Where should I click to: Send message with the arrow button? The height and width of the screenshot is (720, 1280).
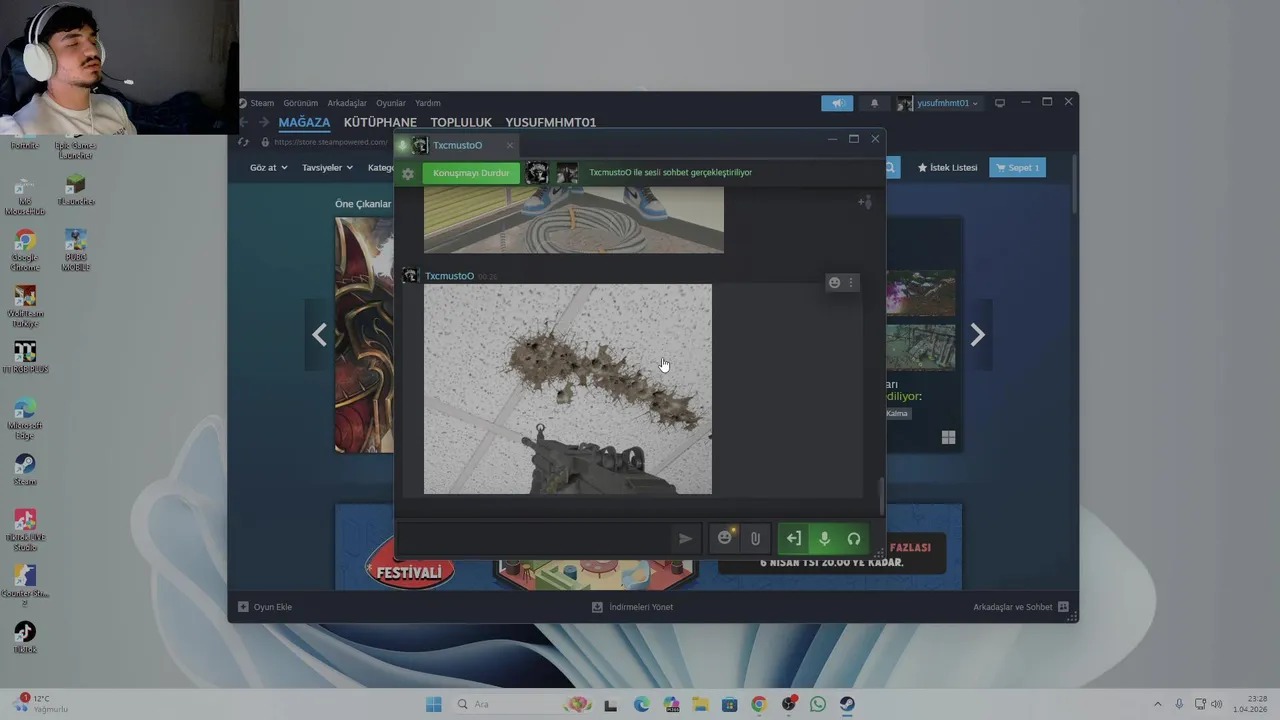point(685,539)
